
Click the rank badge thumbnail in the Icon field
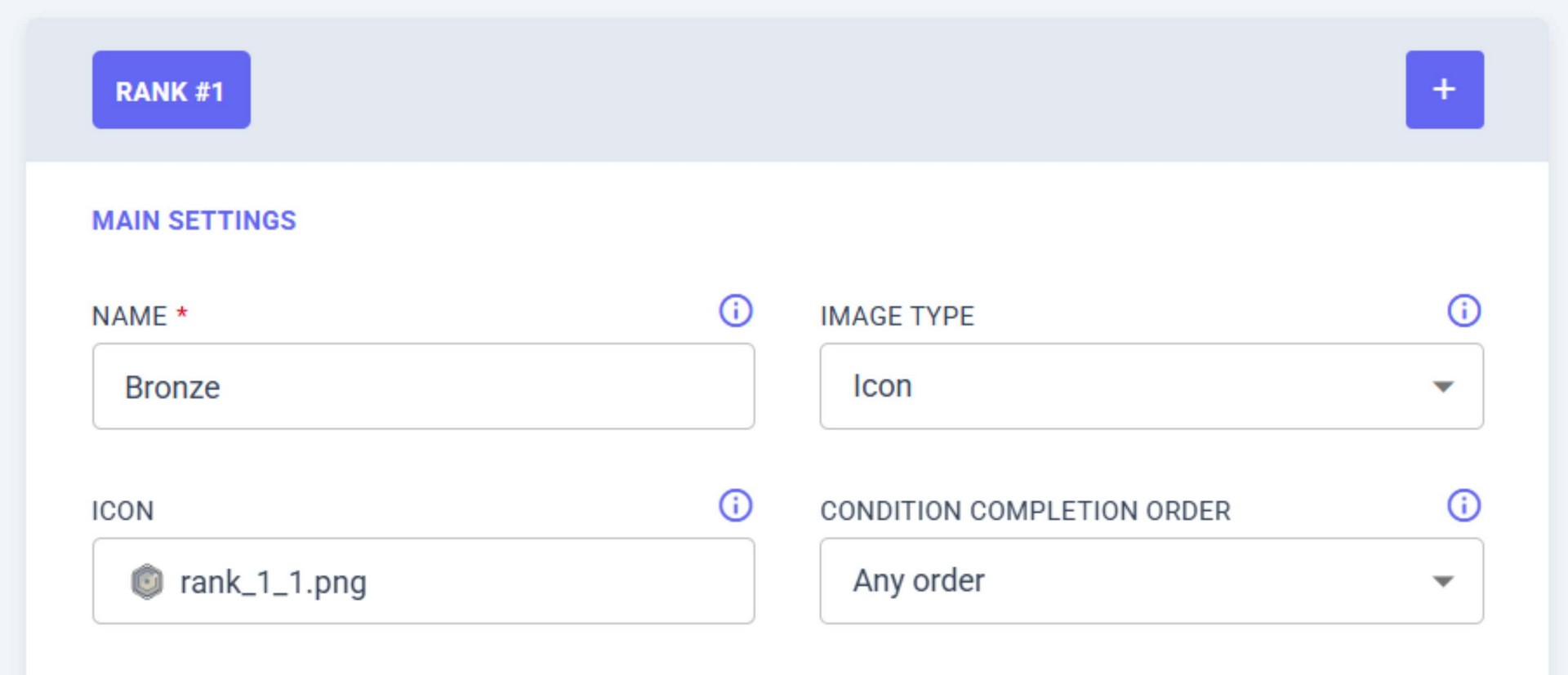coord(147,582)
